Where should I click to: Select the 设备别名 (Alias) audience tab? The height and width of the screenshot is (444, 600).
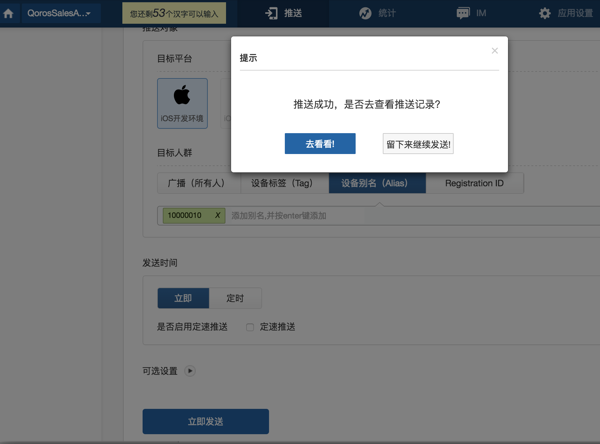(x=377, y=183)
